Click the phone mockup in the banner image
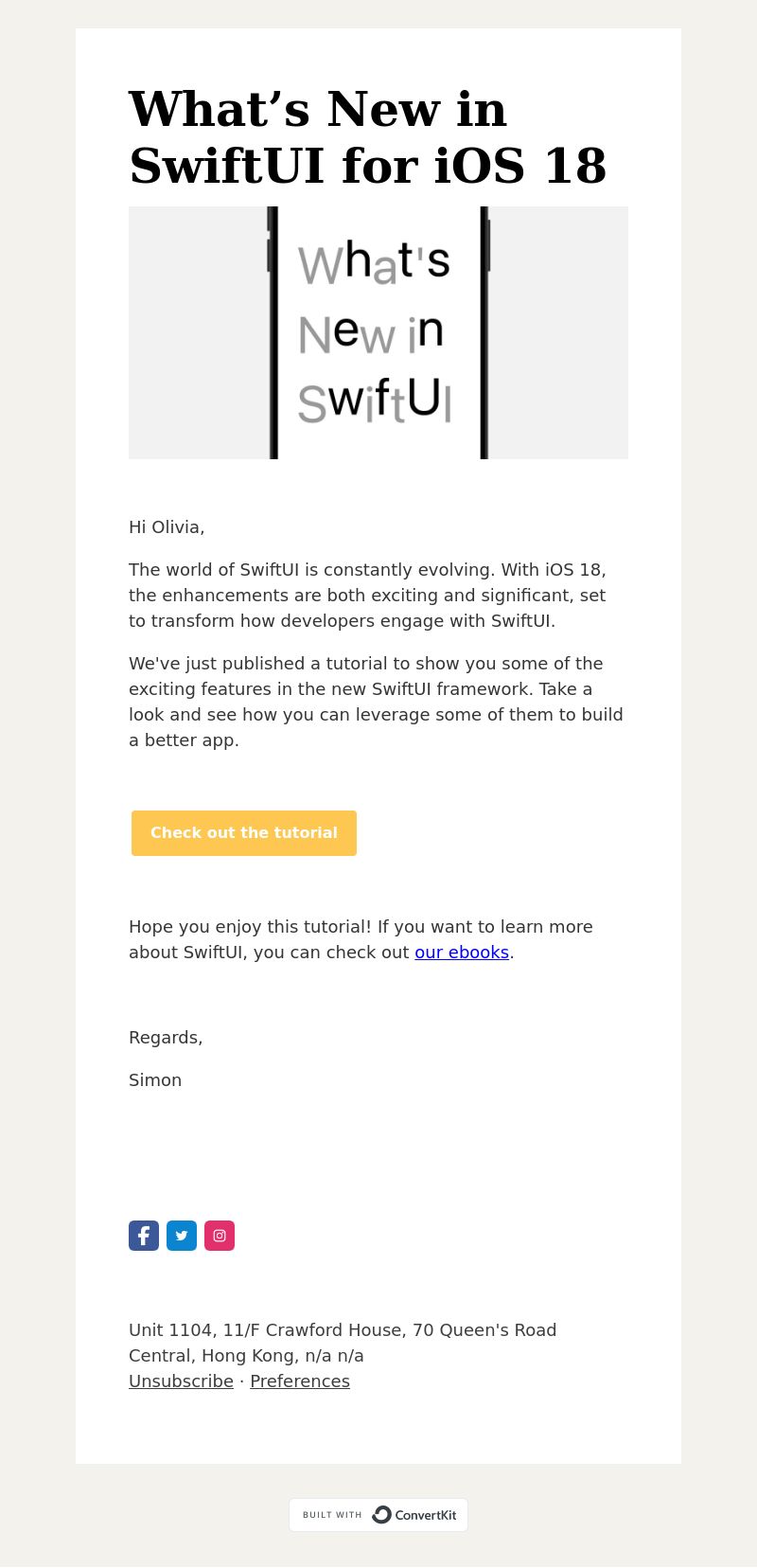 pyautogui.click(x=378, y=332)
